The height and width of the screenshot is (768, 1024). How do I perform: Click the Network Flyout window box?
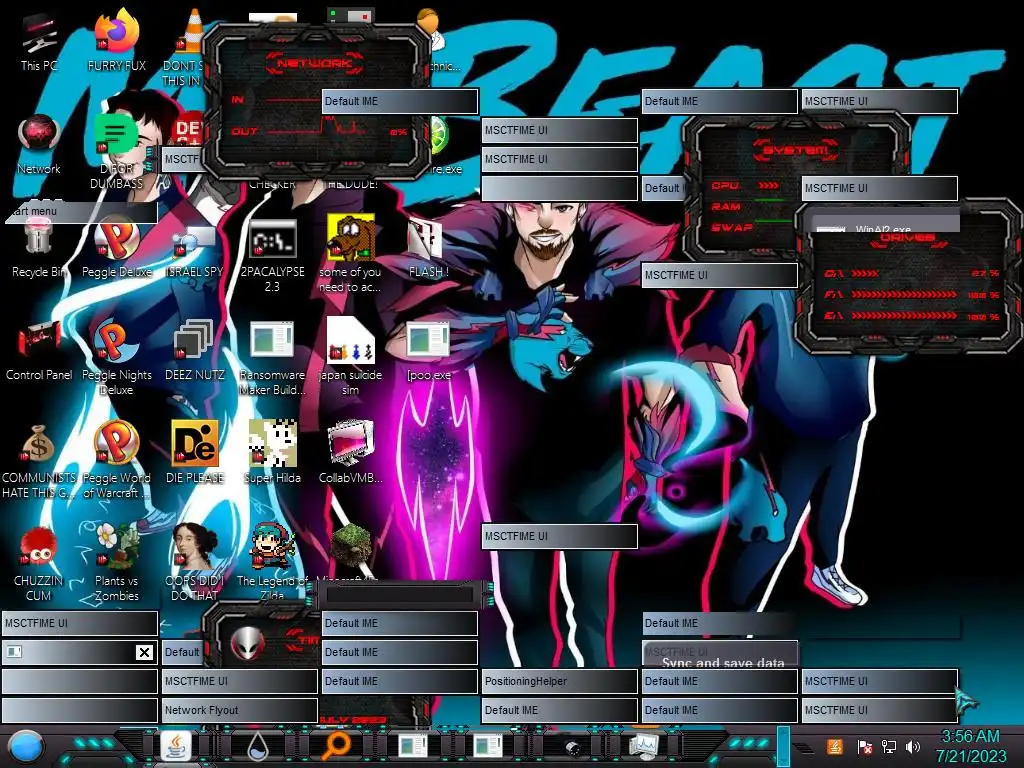(x=239, y=710)
